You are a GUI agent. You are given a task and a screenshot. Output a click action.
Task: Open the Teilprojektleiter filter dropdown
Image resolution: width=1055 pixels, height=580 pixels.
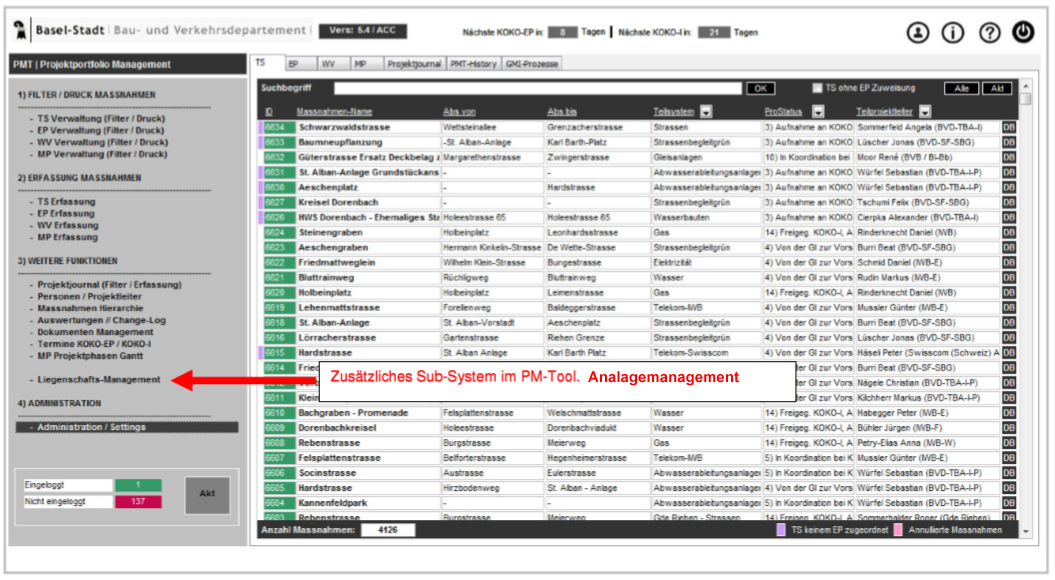pyautogui.click(x=925, y=111)
